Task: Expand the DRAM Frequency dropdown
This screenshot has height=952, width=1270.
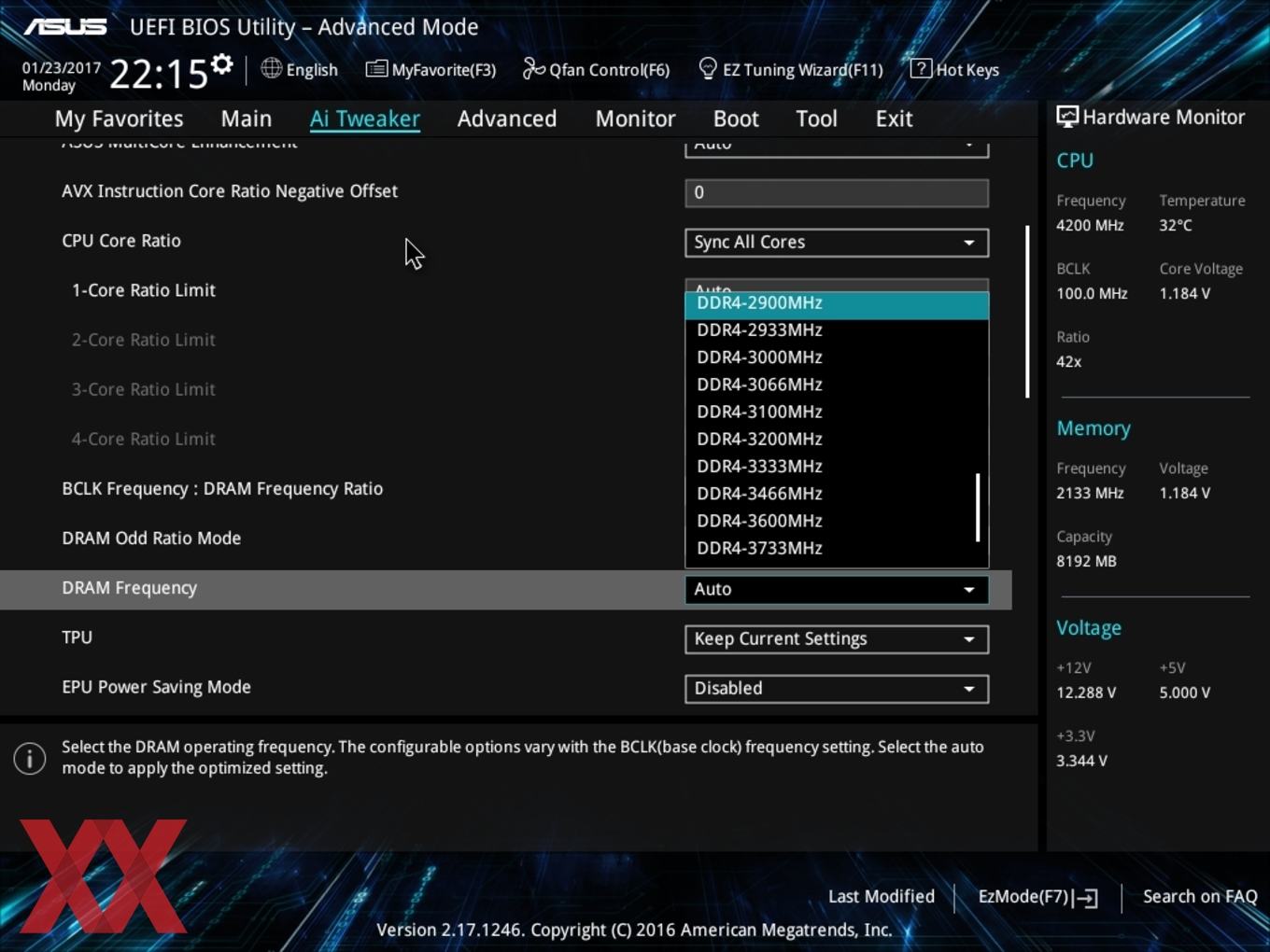Action: [837, 590]
